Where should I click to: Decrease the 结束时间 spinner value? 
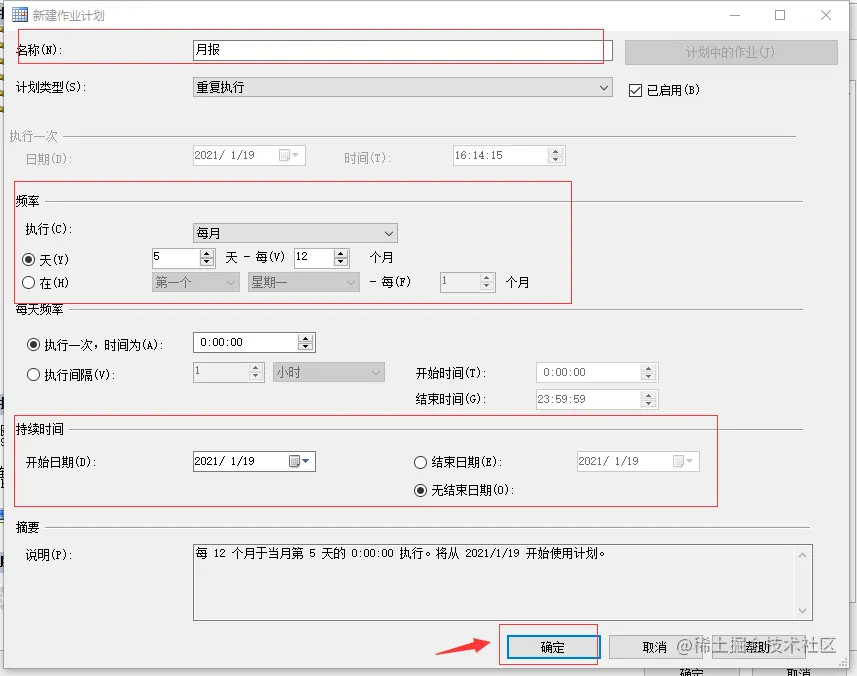648,403
